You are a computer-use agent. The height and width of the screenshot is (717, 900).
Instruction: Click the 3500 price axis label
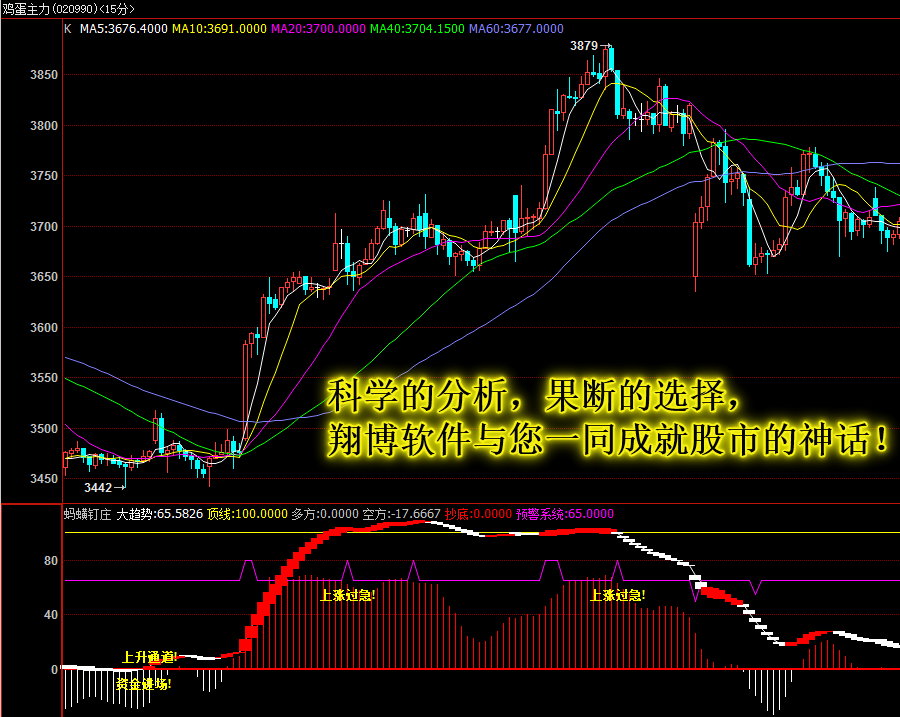(44, 429)
